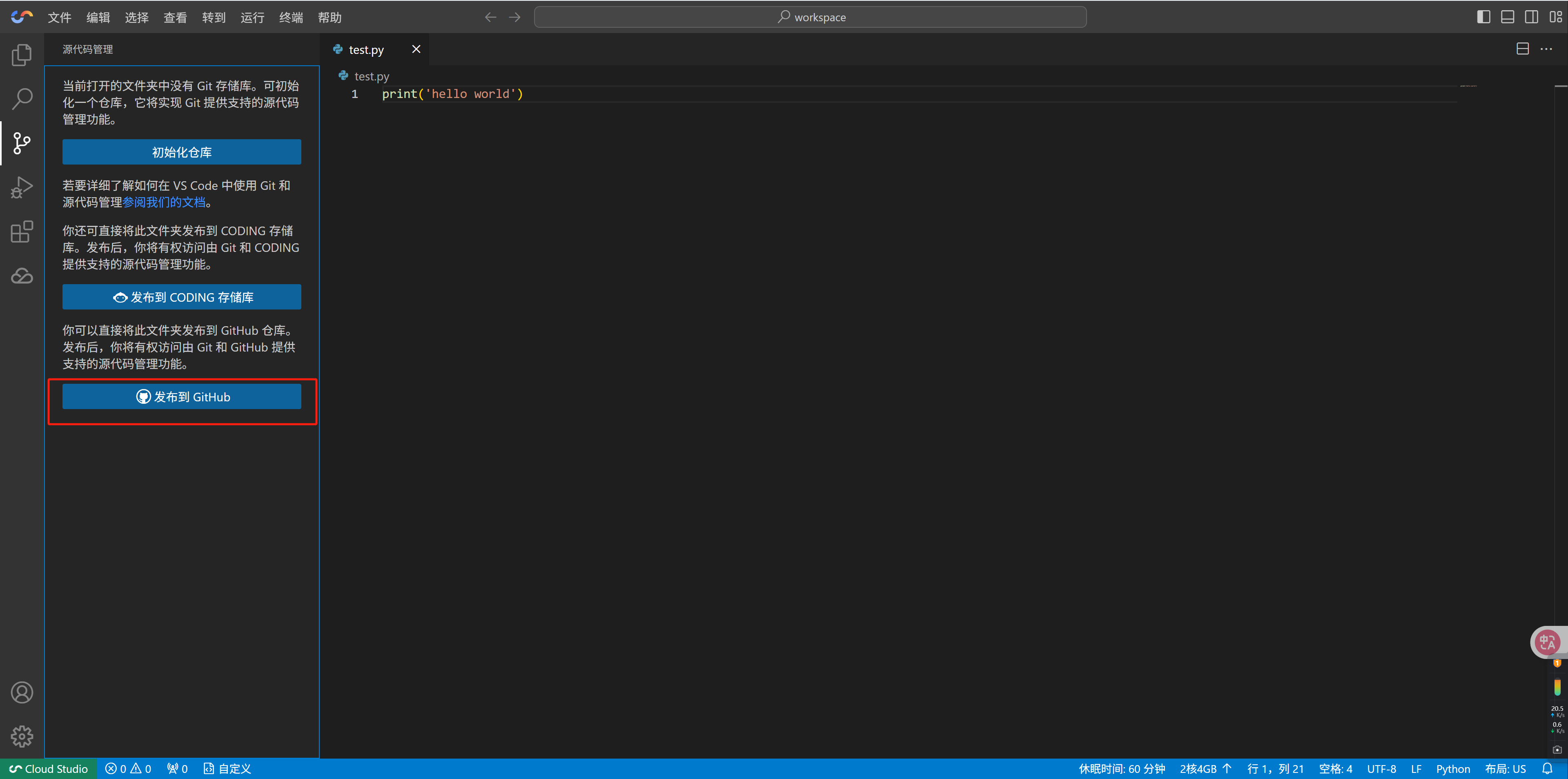This screenshot has width=1568, height=779.
Task: Change UTF-8 file encoding selector
Action: point(1381,769)
